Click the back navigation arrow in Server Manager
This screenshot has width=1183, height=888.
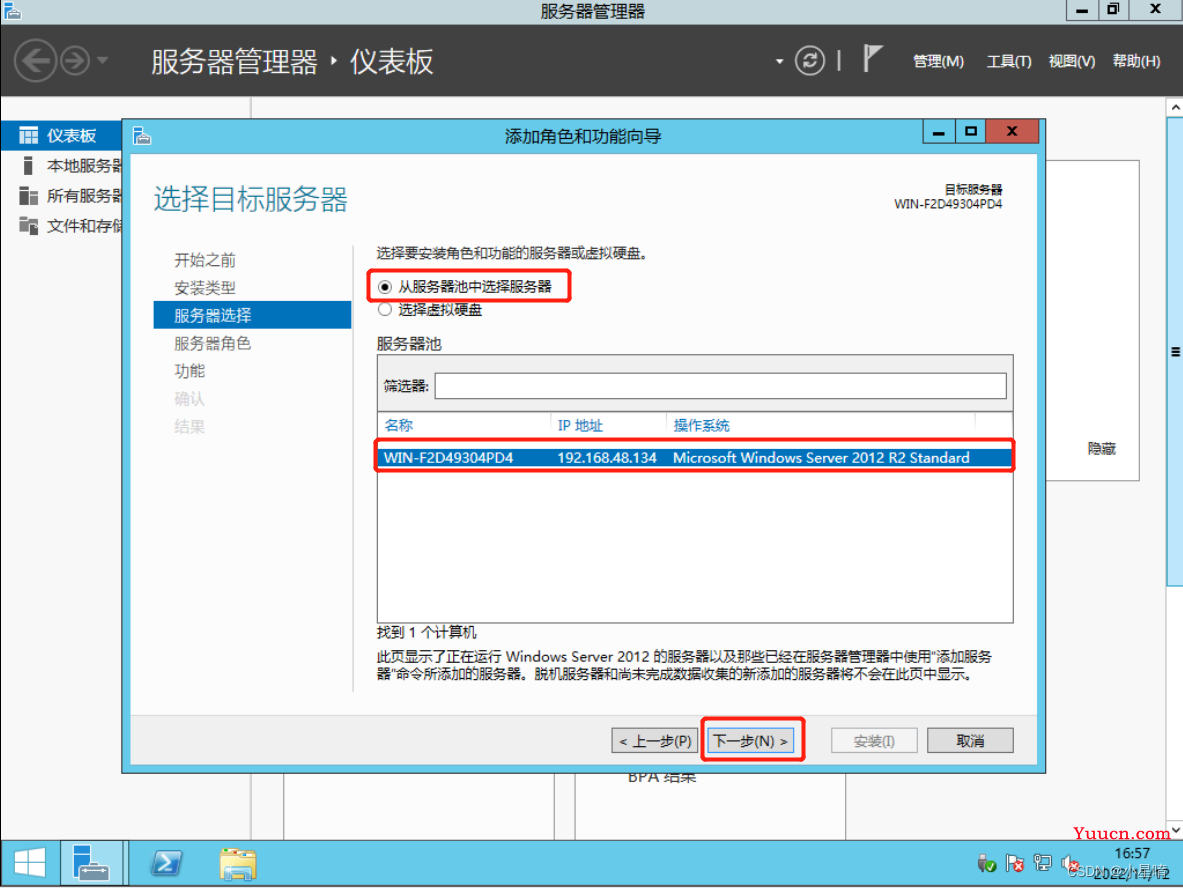click(x=35, y=60)
